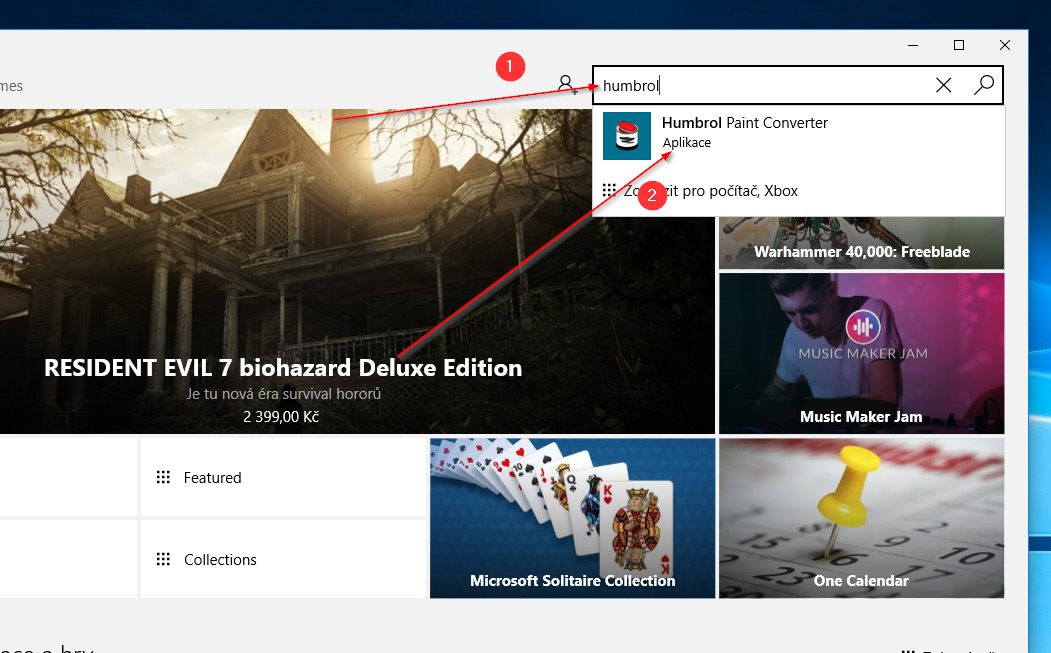The width and height of the screenshot is (1051, 653).
Task: Clear the search box with the X icon
Action: click(x=943, y=85)
